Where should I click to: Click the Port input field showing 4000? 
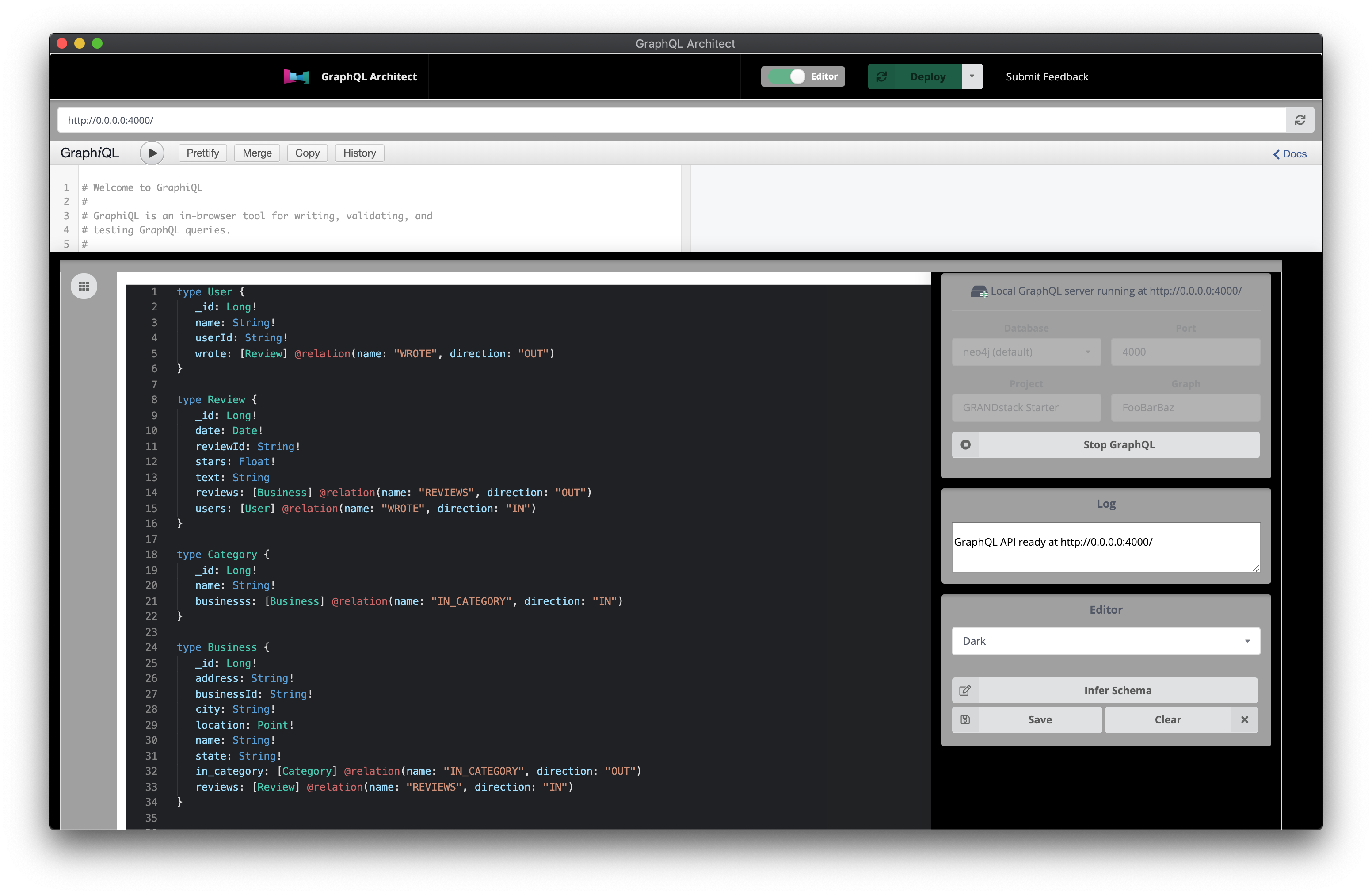[x=1185, y=352]
